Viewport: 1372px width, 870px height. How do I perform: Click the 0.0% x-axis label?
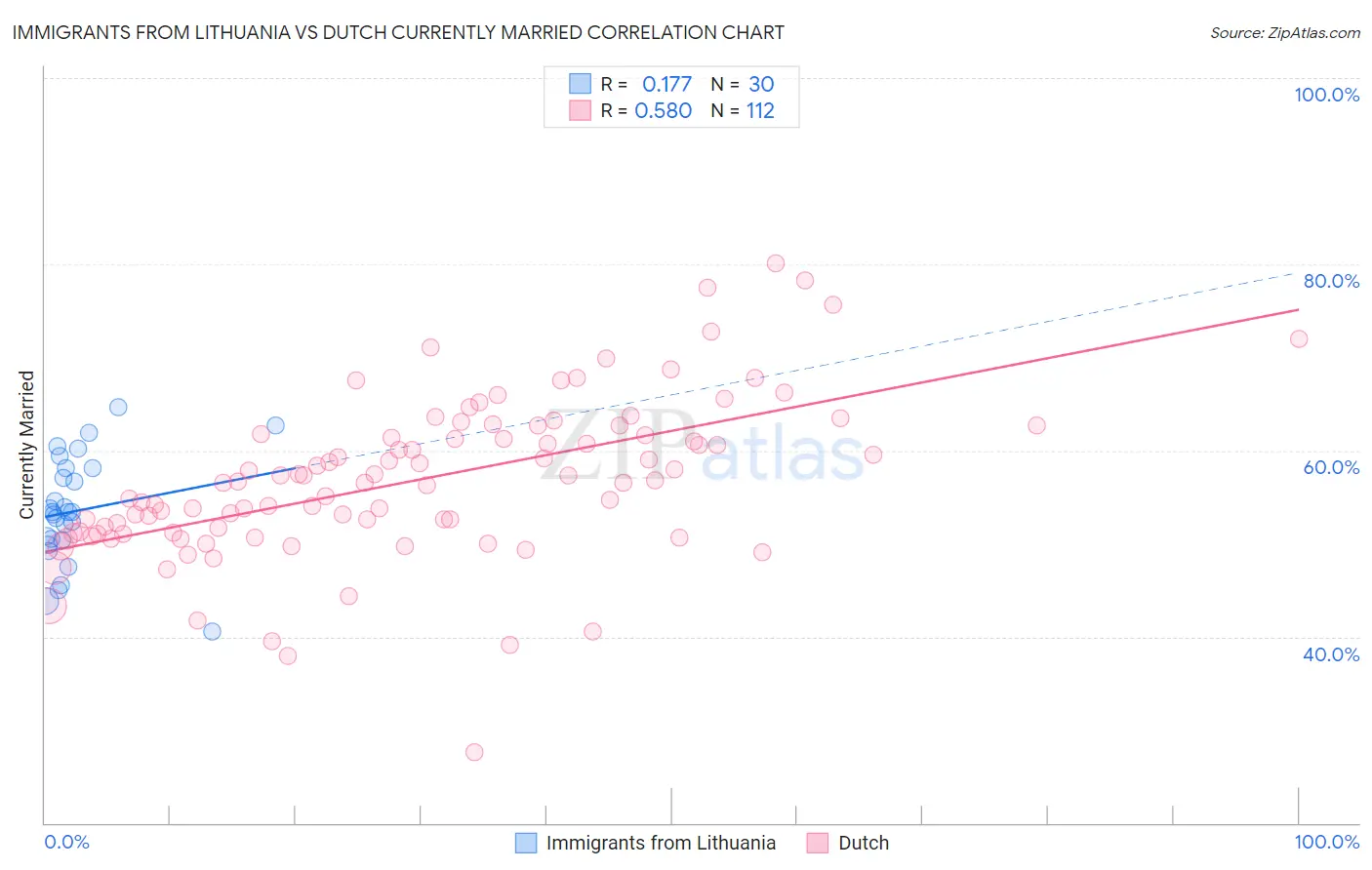click(66, 842)
